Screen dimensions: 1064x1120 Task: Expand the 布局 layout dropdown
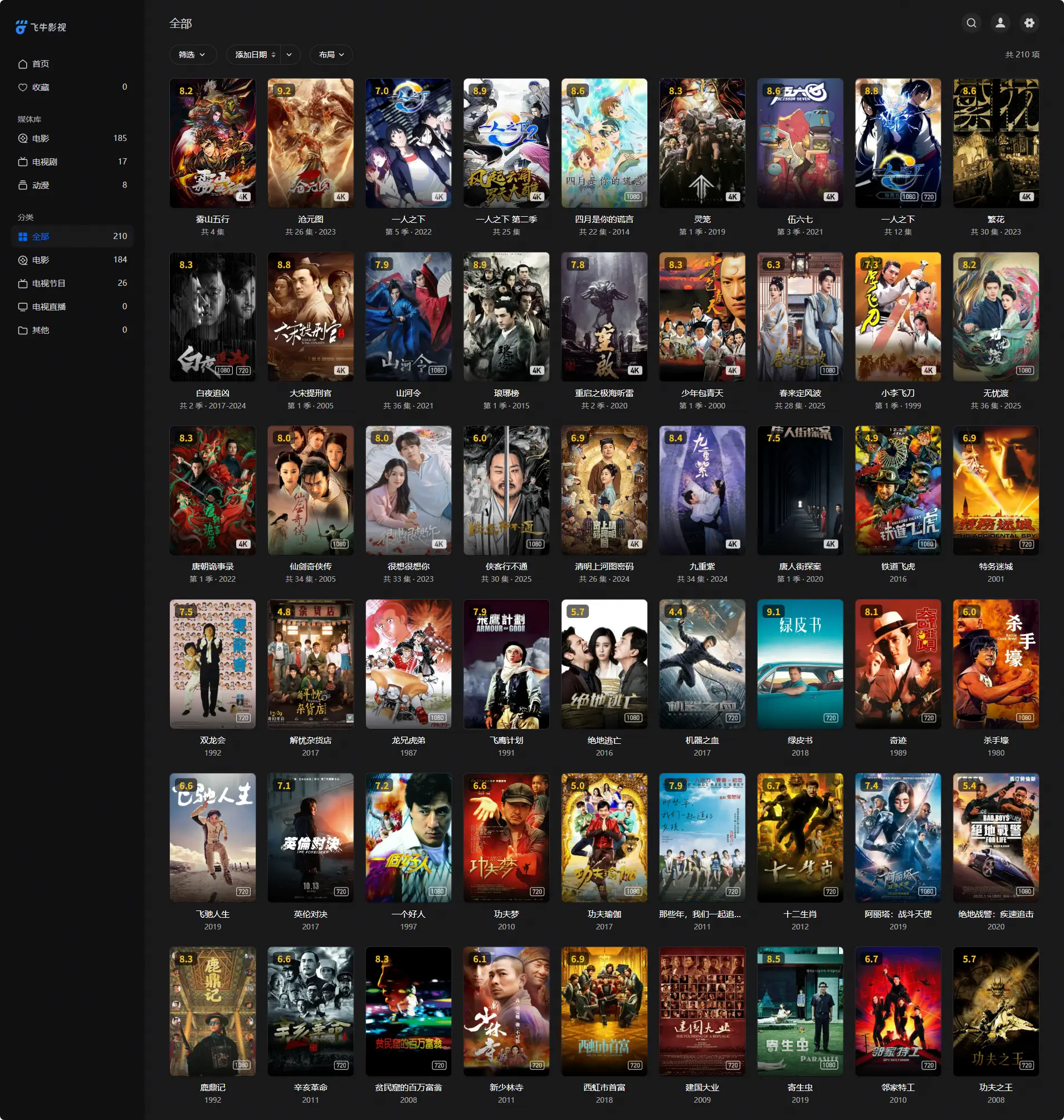pyautogui.click(x=331, y=55)
